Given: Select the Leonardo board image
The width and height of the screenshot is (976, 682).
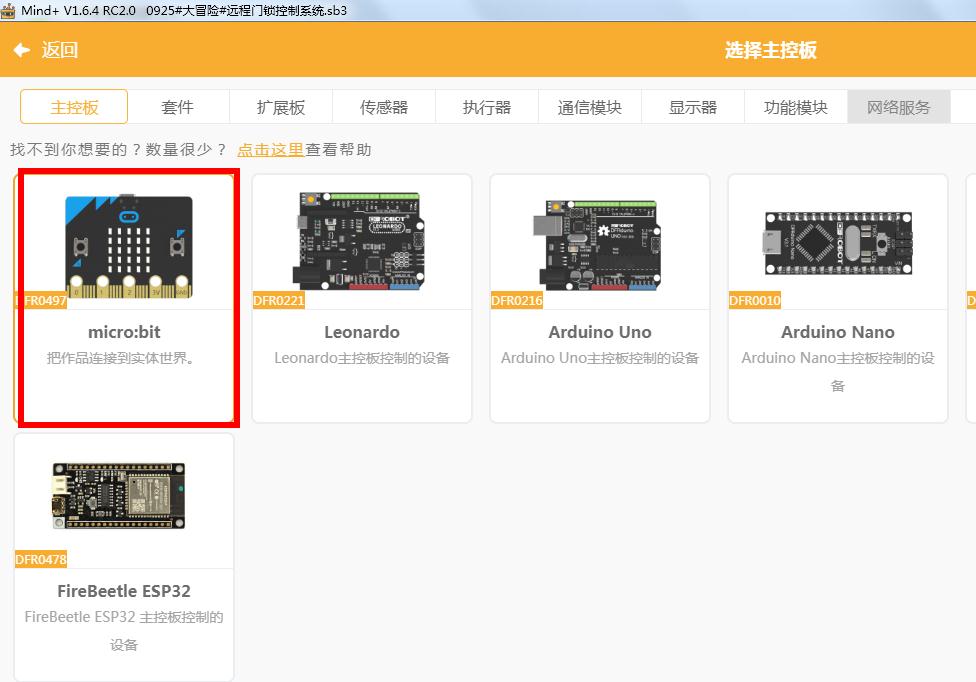Looking at the screenshot, I should pos(359,241).
